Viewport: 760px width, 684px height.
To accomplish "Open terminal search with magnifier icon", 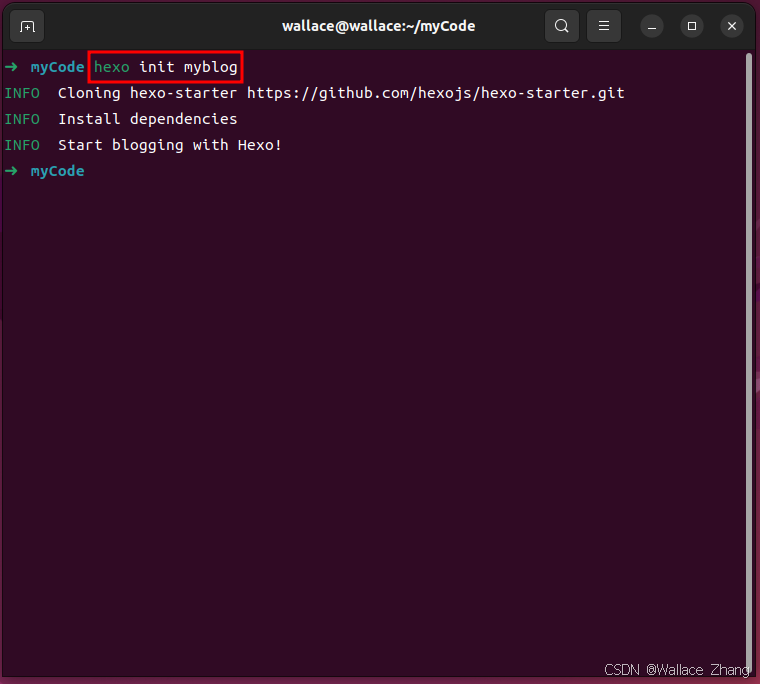I will coord(562,26).
